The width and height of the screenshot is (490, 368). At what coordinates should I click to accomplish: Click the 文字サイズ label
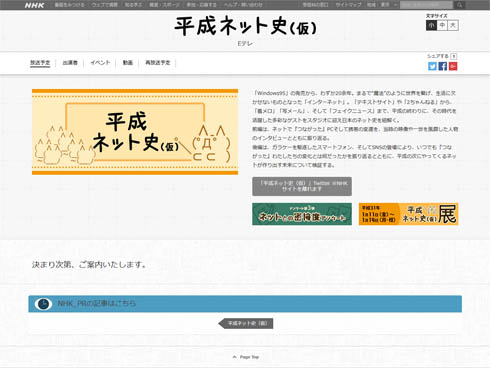[437, 16]
